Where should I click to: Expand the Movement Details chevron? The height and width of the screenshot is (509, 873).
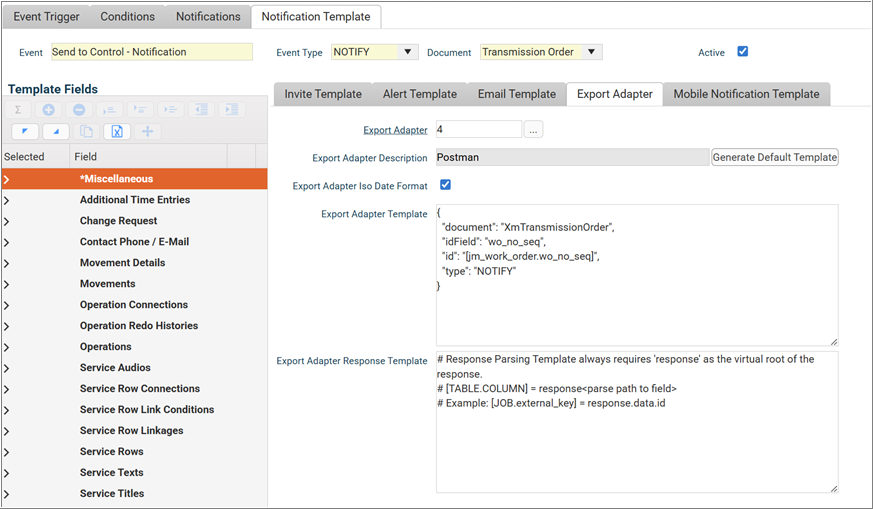(7, 263)
